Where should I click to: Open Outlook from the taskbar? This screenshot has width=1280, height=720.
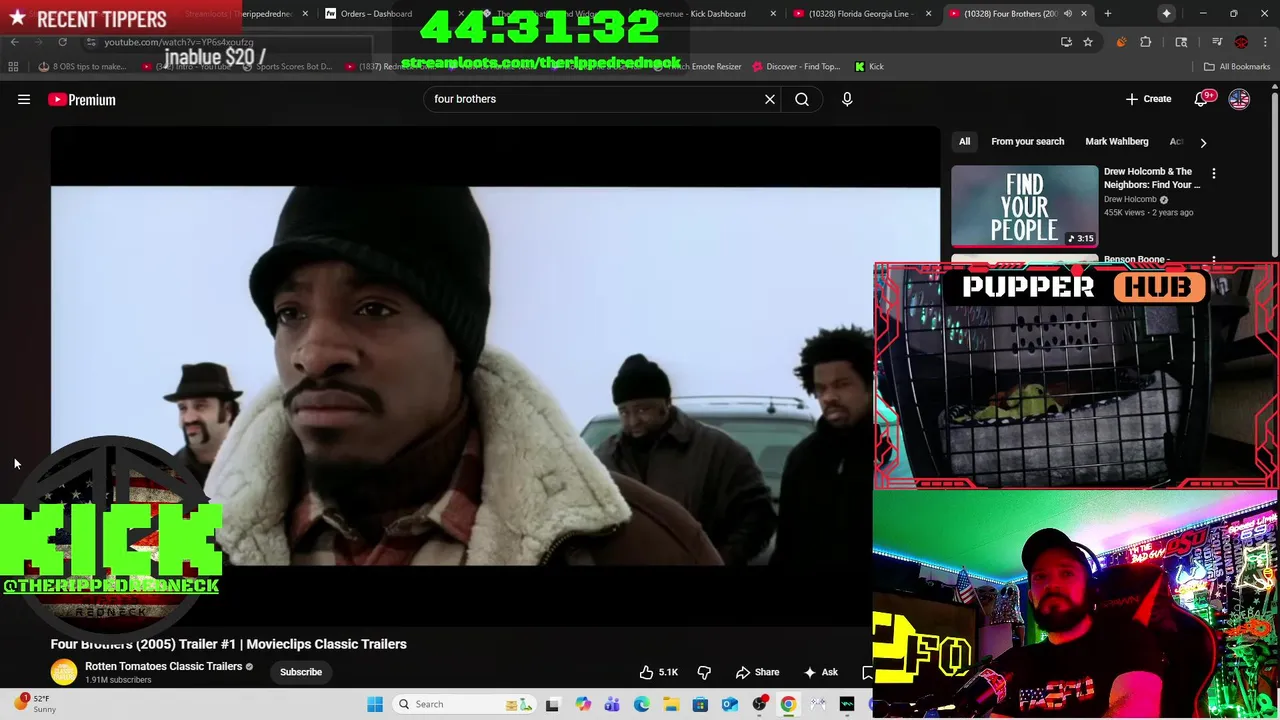pyautogui.click(x=730, y=704)
